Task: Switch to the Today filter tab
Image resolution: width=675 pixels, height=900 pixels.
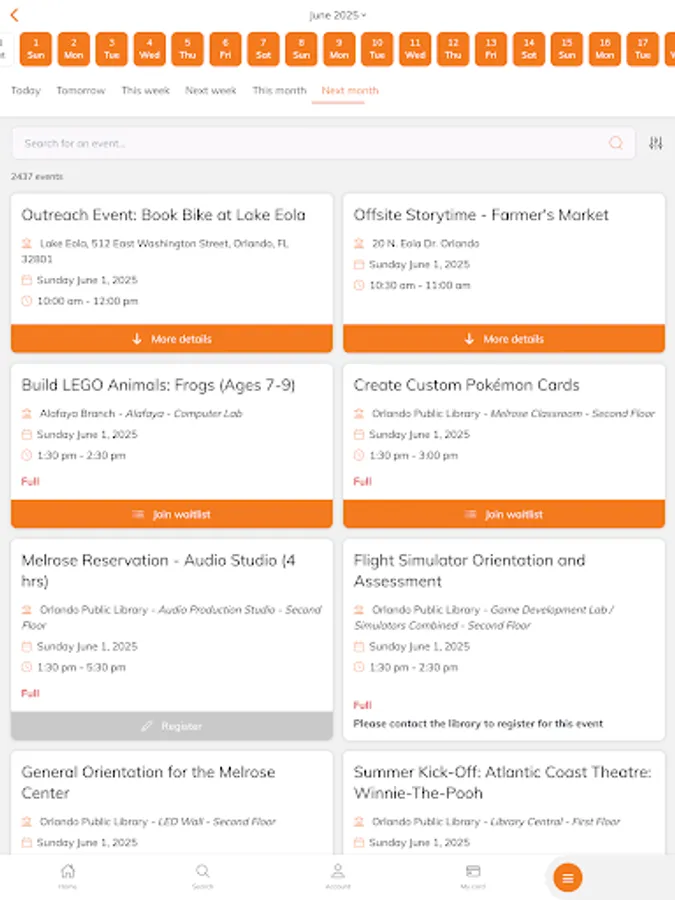Action: [x=25, y=90]
